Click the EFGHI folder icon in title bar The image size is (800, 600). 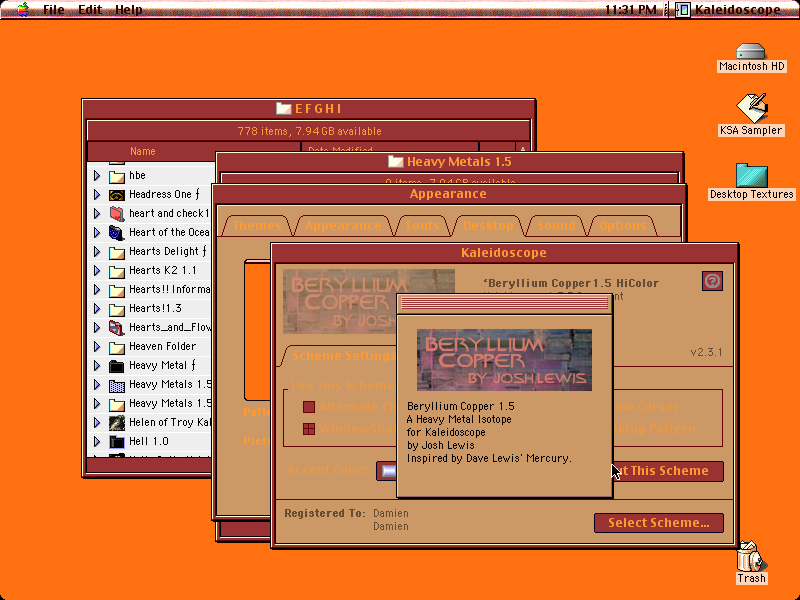284,108
